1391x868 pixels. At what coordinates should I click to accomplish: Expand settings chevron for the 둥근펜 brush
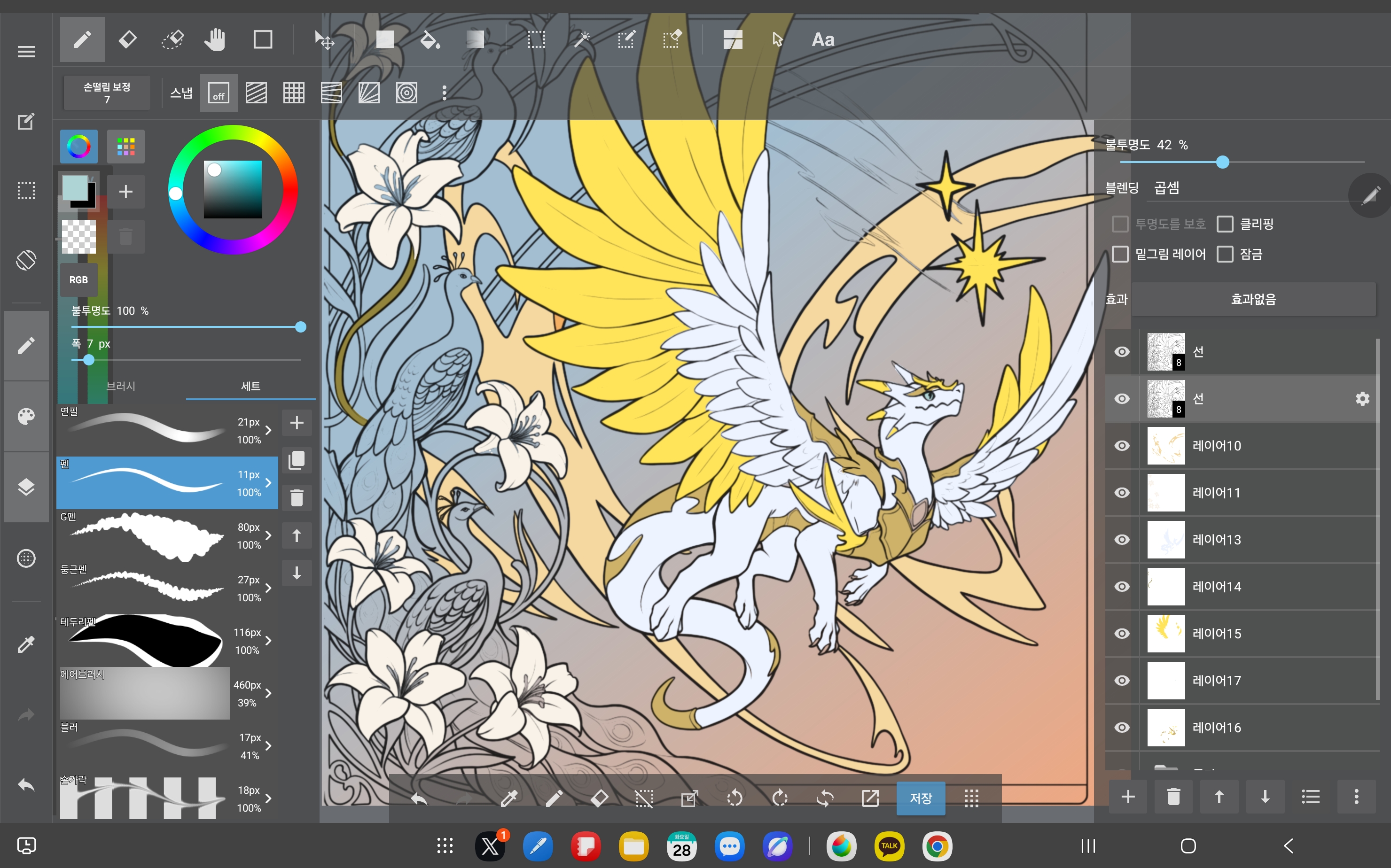pos(268,589)
